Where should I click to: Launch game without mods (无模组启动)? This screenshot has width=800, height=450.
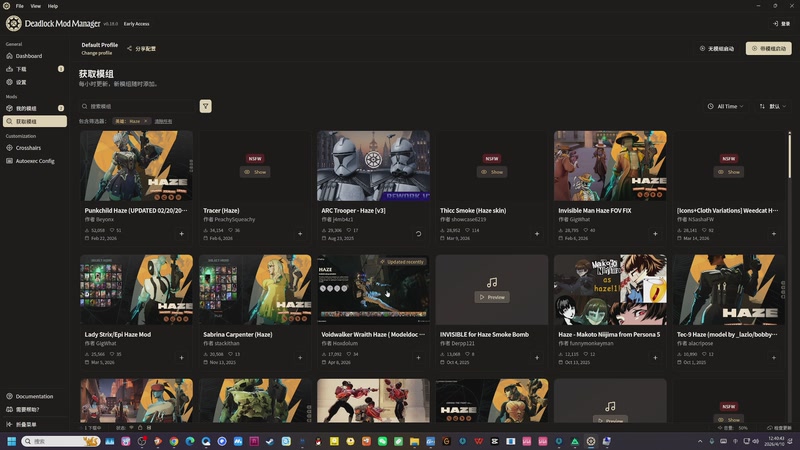point(717,48)
